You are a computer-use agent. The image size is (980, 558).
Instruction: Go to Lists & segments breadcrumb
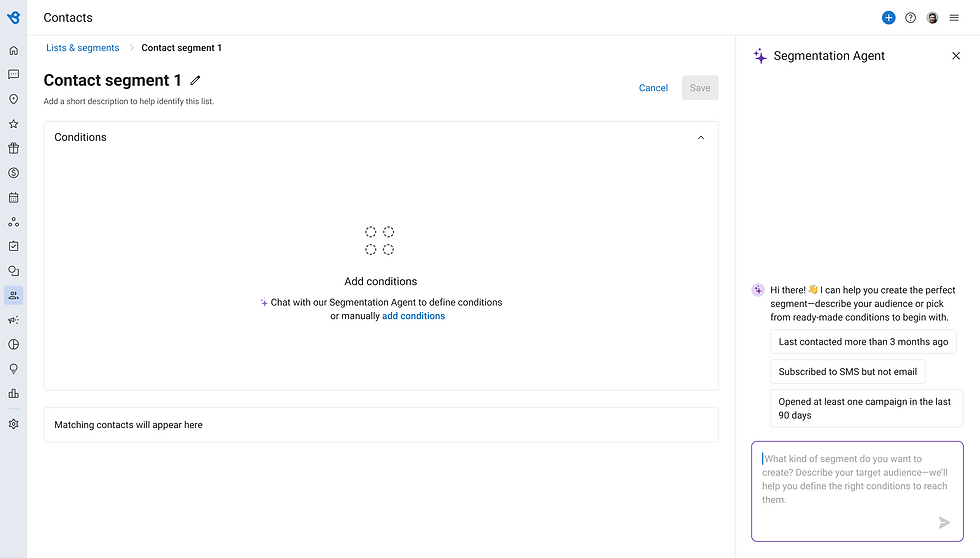point(82,47)
